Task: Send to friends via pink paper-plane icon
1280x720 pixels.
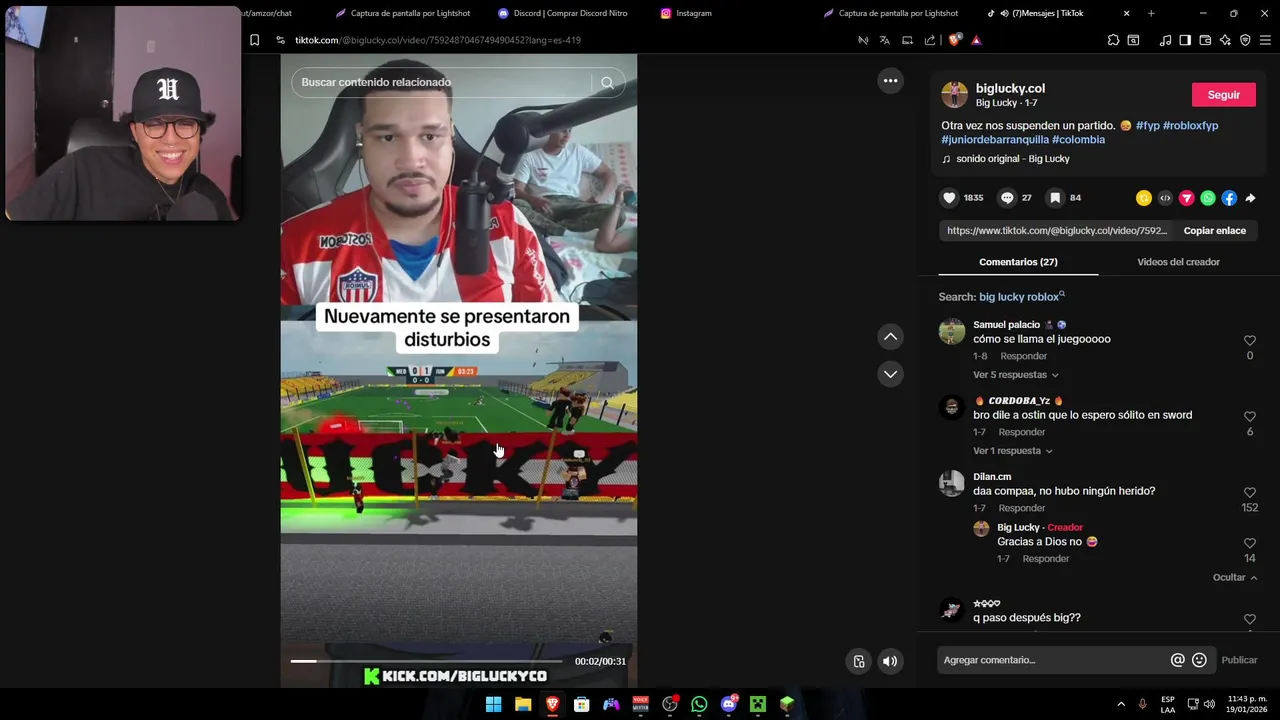Action: 1187,198
